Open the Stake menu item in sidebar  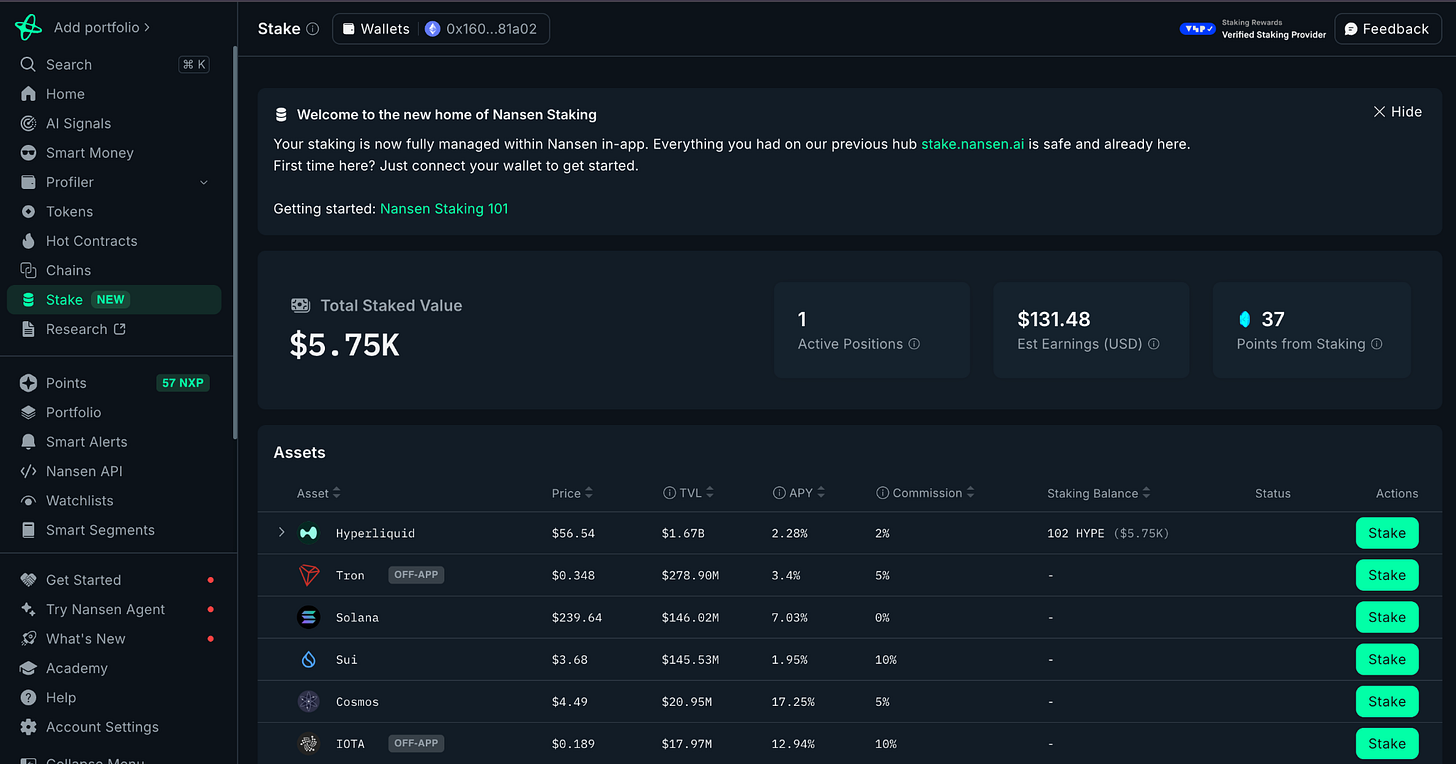(x=114, y=300)
